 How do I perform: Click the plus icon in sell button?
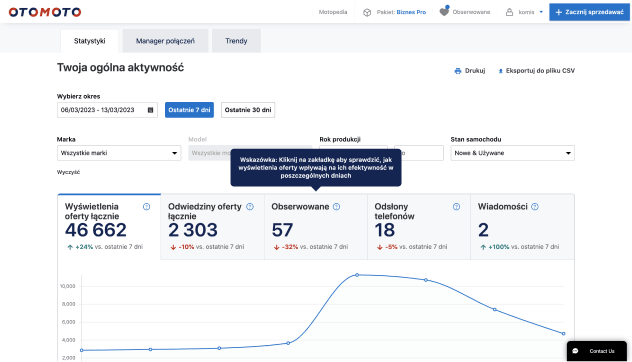(x=559, y=12)
